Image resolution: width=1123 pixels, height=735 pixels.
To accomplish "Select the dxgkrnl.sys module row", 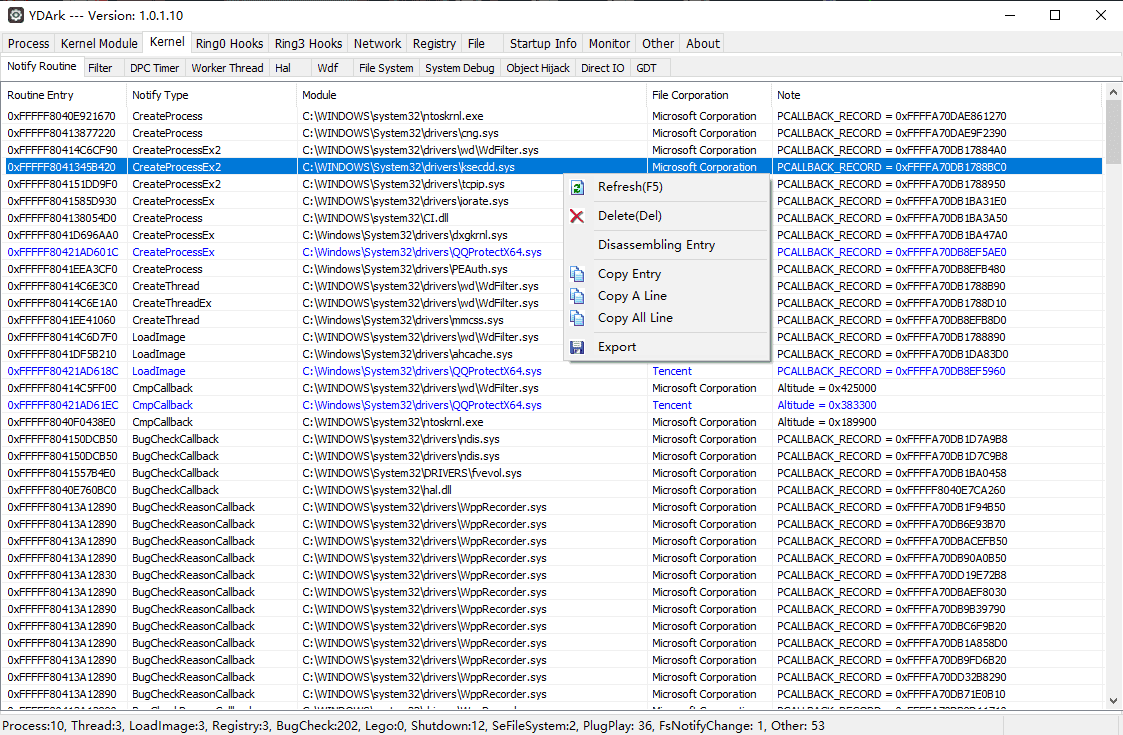I will [551, 235].
